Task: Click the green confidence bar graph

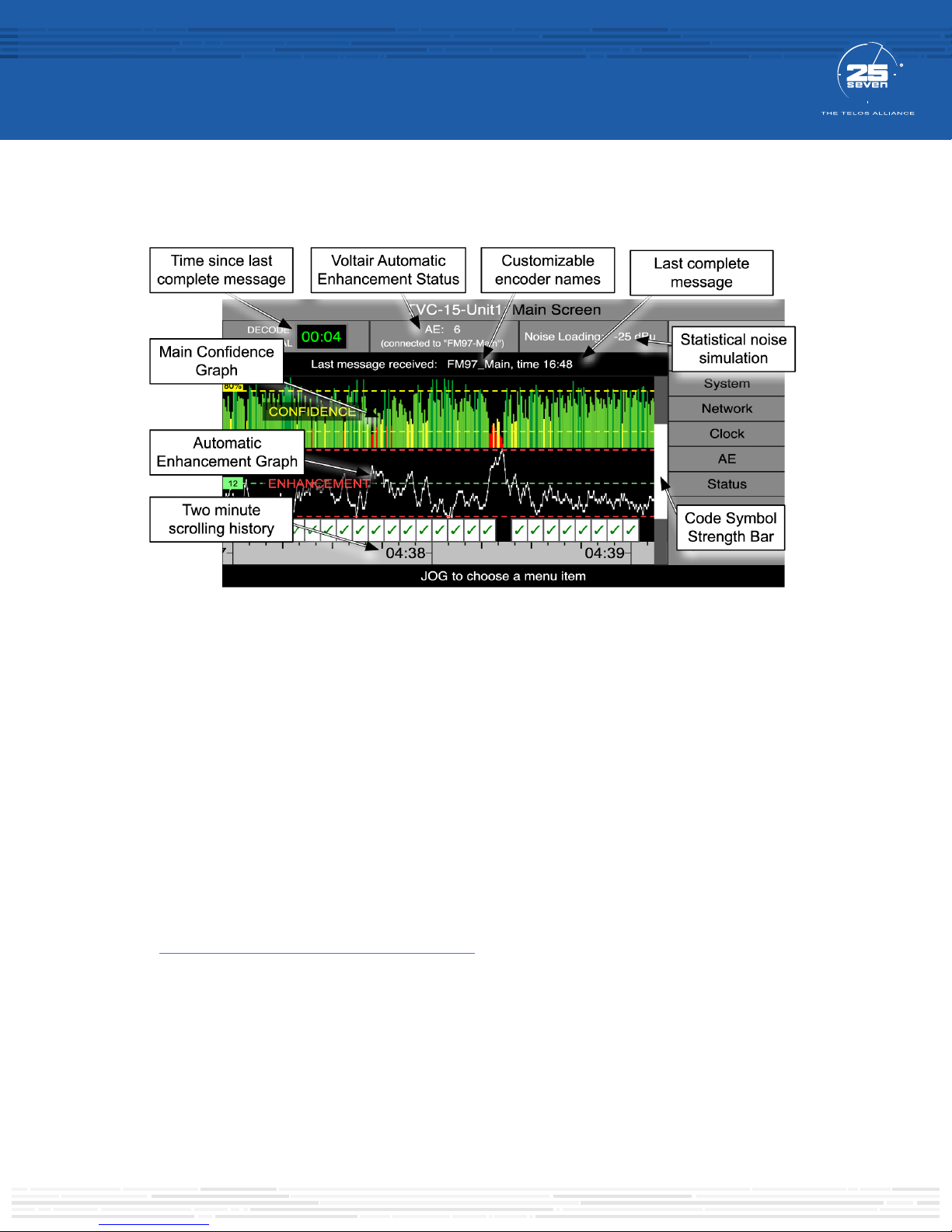Action: tap(438, 414)
